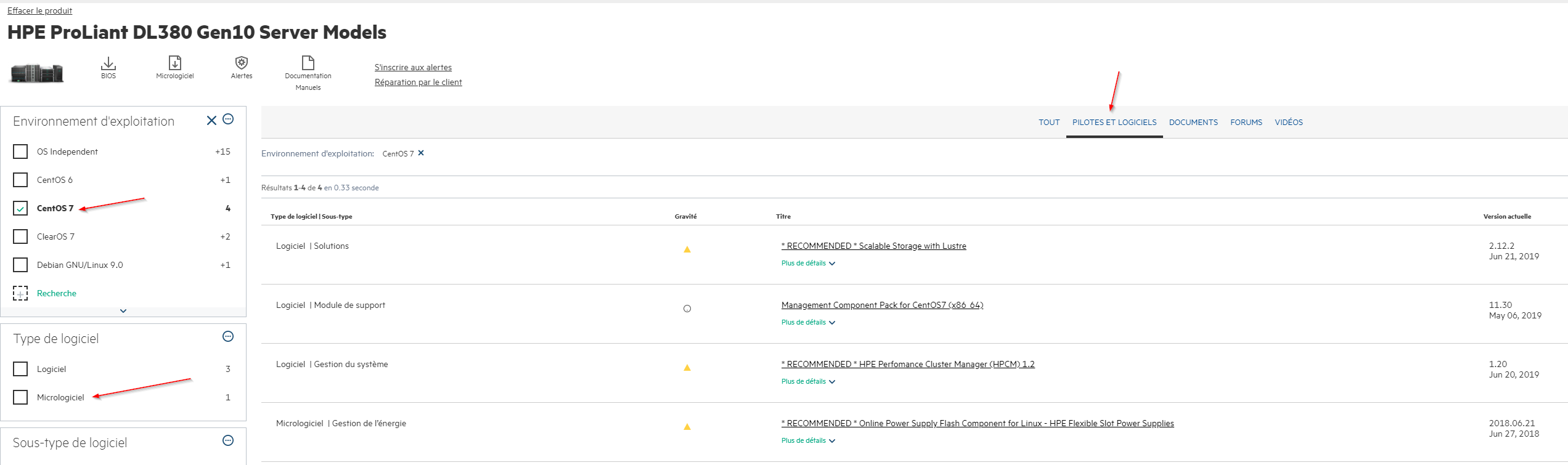Screen dimensions: 1568x465
Task: Open the Documentation Manuels icon
Action: pos(308,63)
